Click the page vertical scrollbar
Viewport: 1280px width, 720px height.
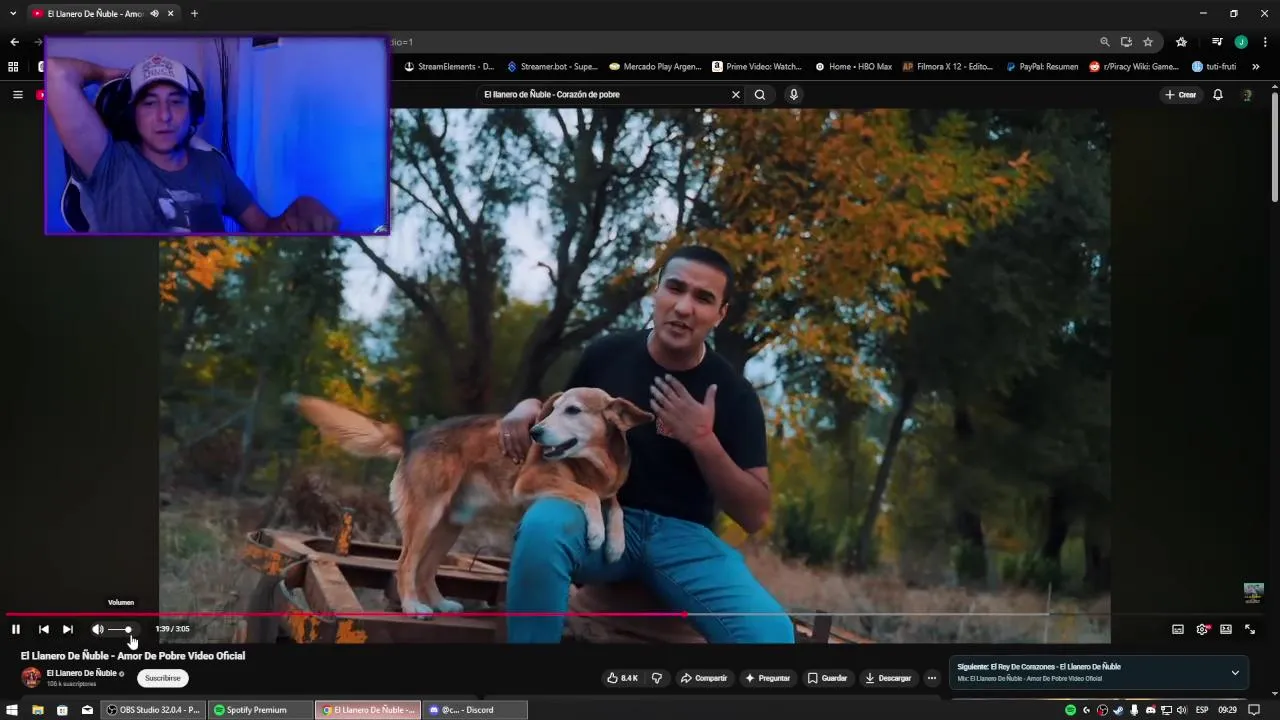coord(1275,145)
